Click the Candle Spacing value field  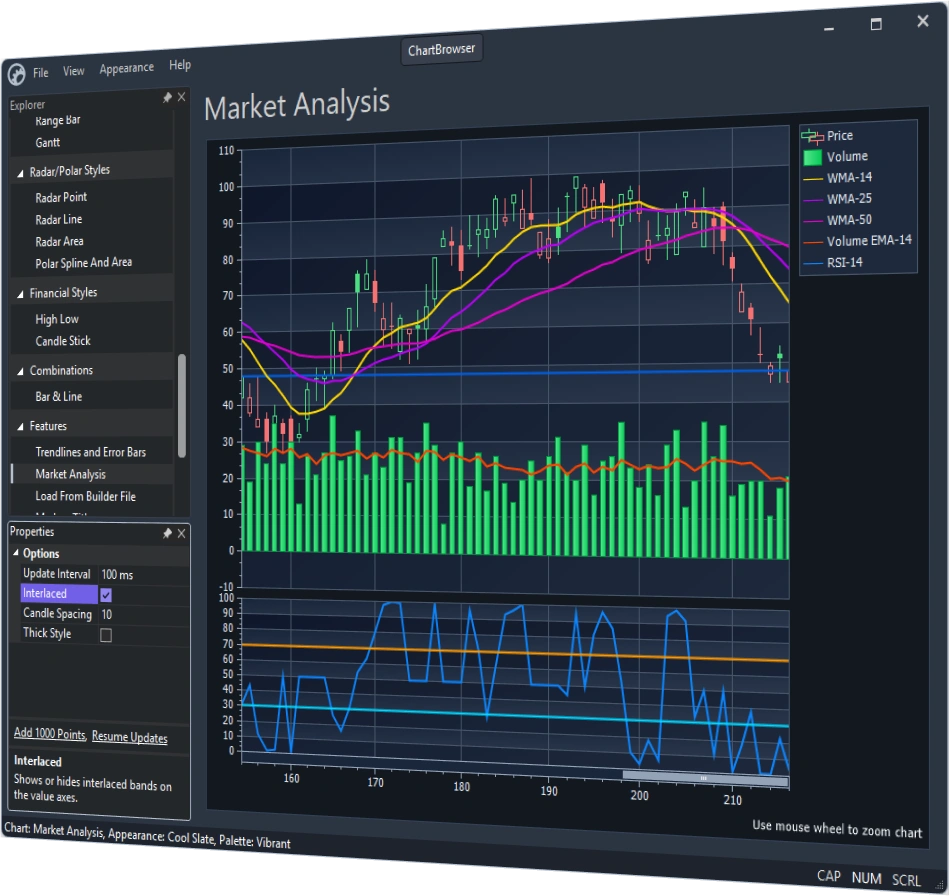coord(144,614)
